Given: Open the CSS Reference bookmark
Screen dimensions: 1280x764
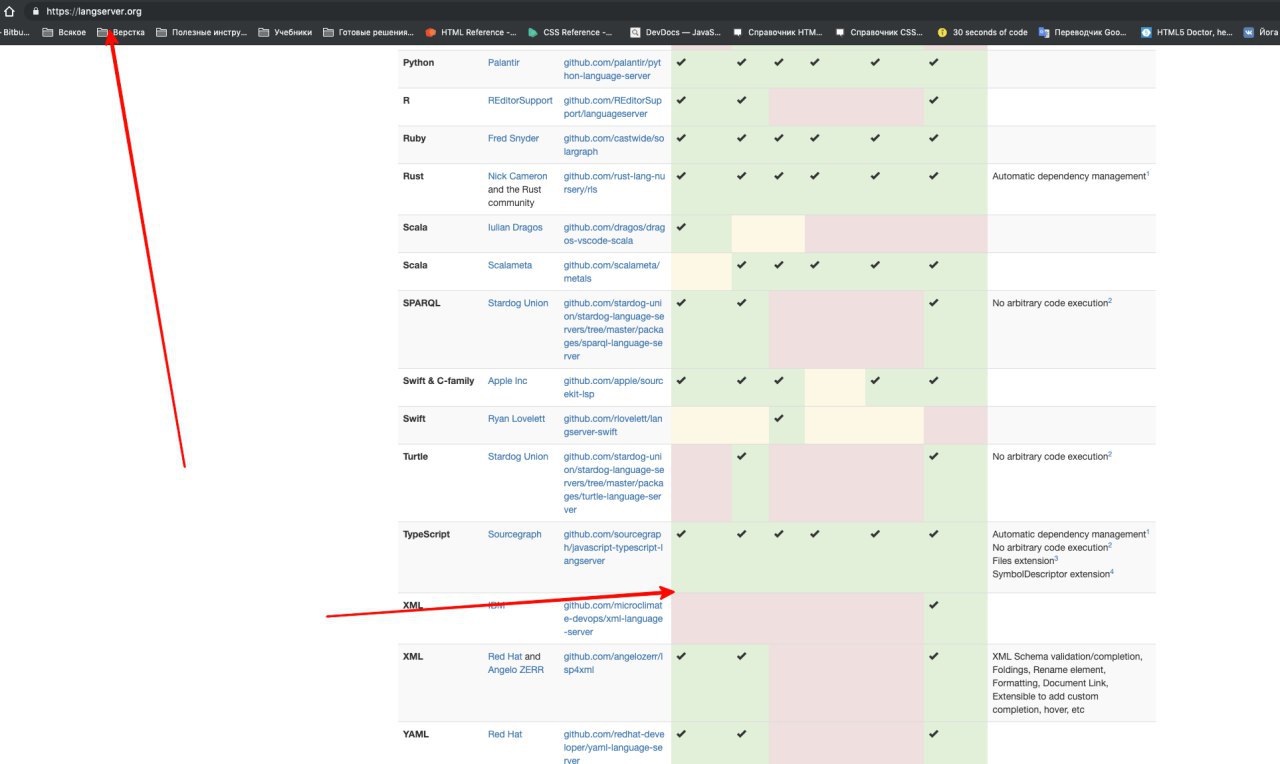Looking at the screenshot, I should (572, 32).
